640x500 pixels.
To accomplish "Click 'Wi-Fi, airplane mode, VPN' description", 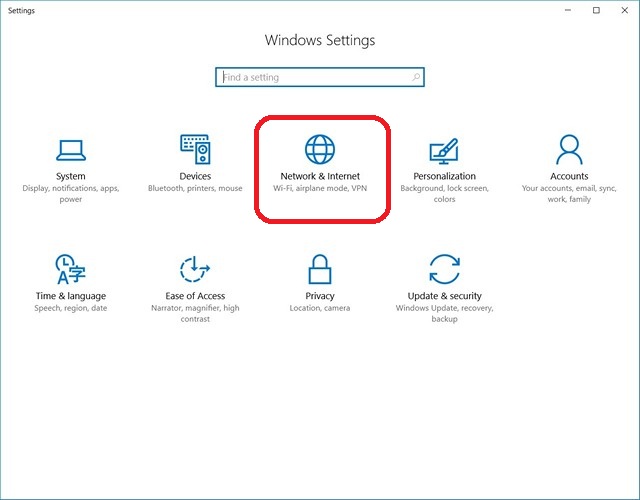I will pos(320,188).
